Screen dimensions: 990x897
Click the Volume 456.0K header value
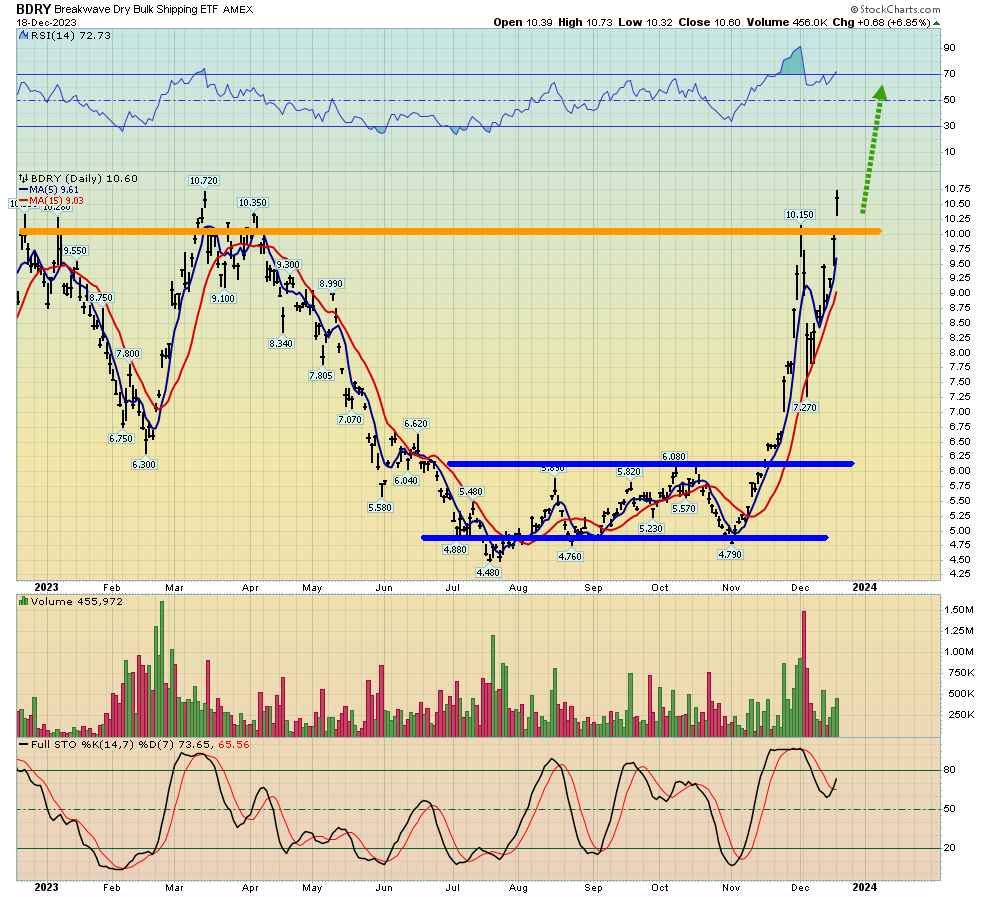(x=787, y=23)
